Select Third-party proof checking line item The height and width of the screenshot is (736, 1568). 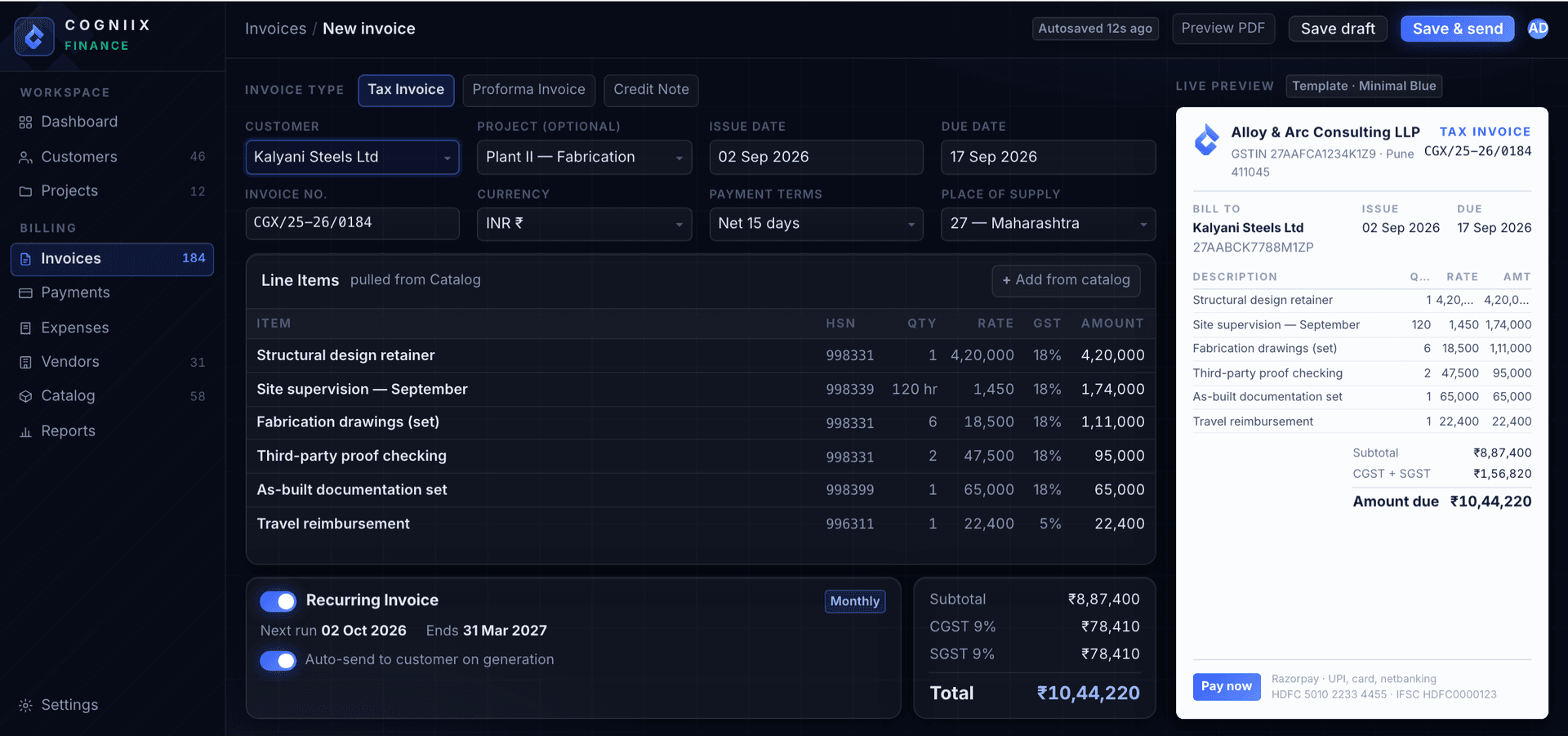[x=701, y=457]
